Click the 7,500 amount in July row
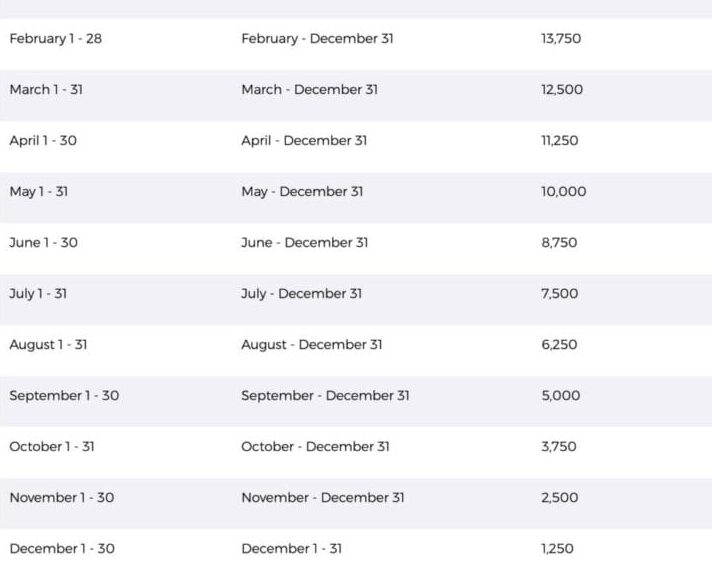Screen dimensions: 712x568 (x=559, y=293)
